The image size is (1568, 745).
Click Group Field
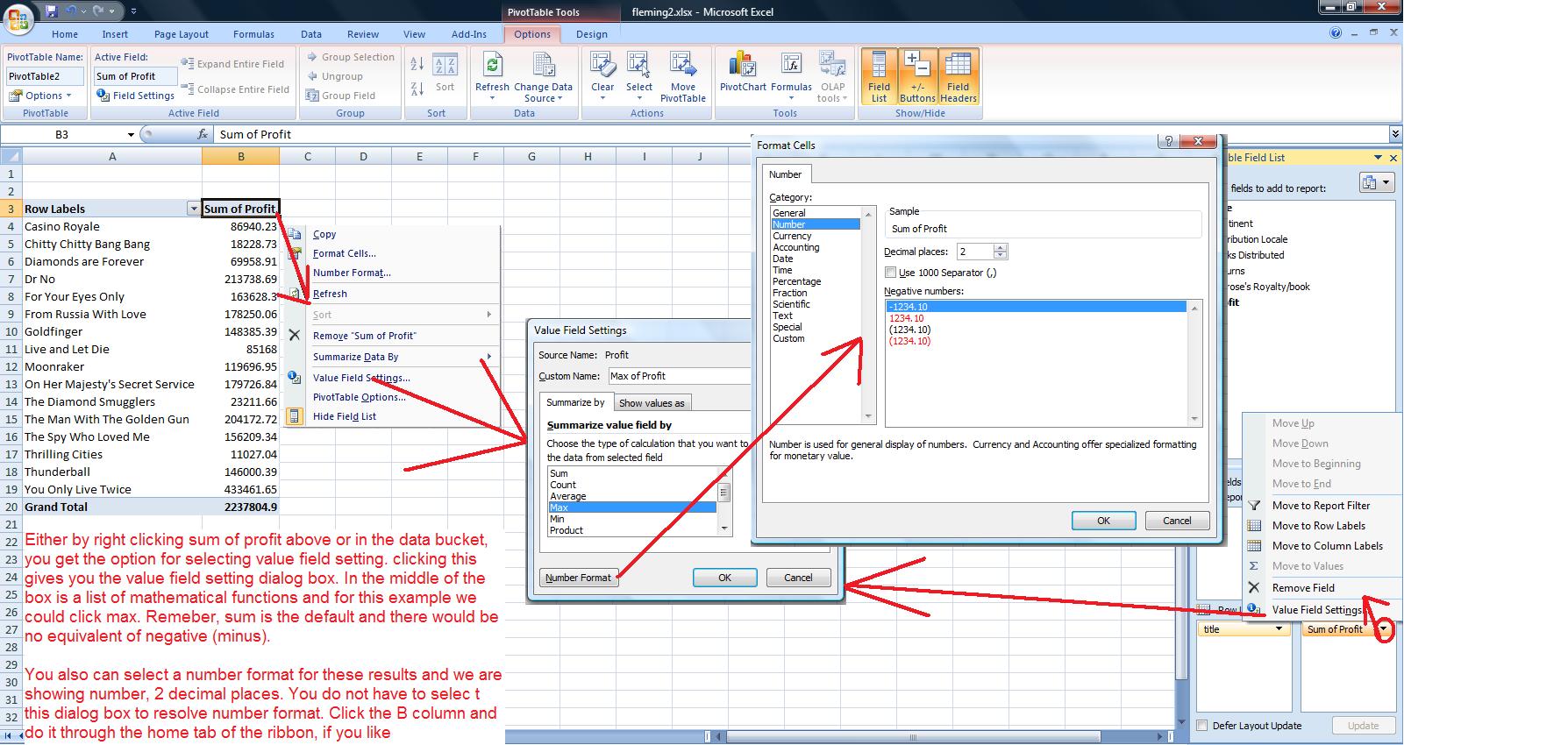(340, 96)
